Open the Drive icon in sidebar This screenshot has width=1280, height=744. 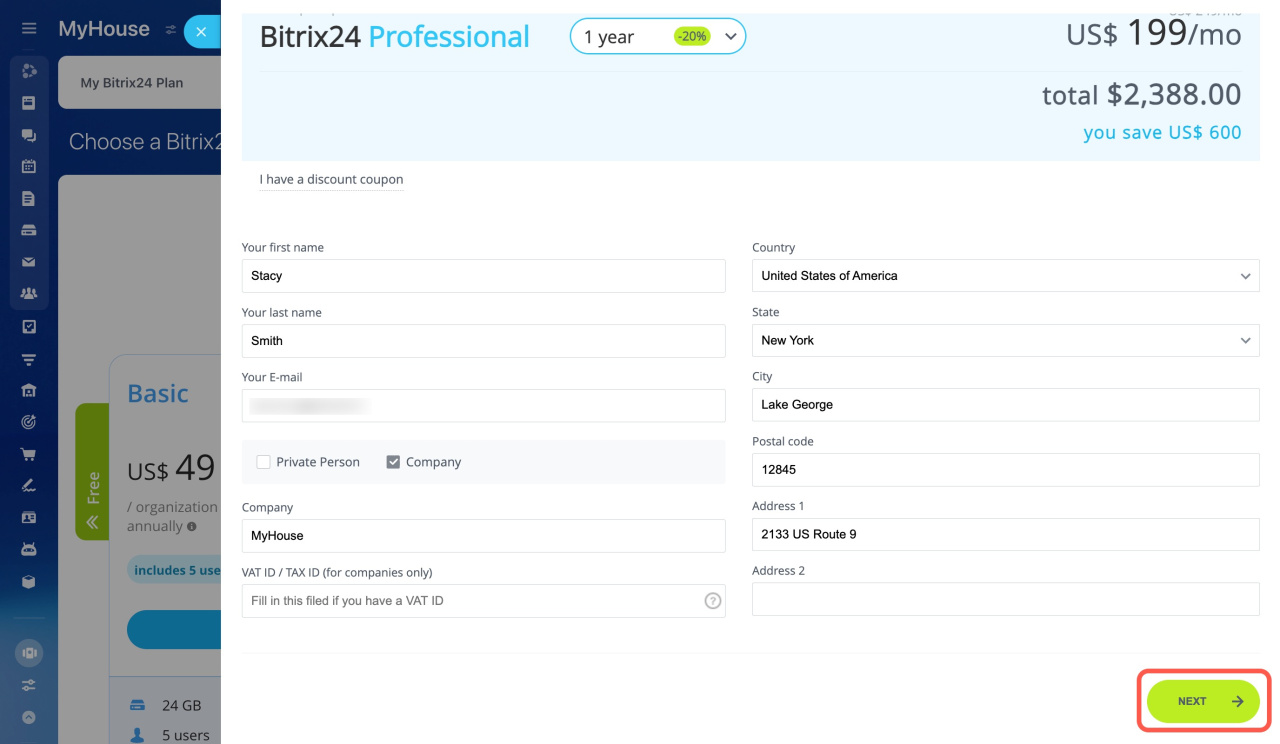29,230
